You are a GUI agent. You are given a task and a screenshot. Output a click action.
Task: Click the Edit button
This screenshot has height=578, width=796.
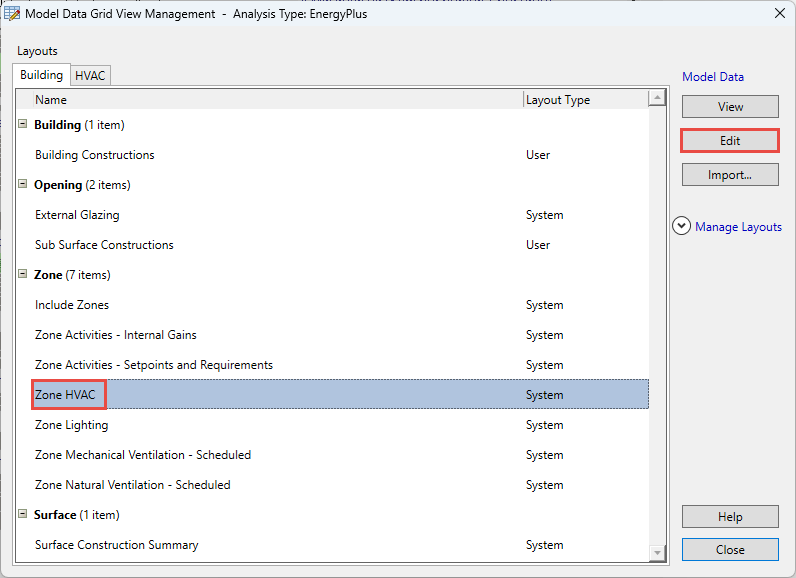(x=730, y=141)
